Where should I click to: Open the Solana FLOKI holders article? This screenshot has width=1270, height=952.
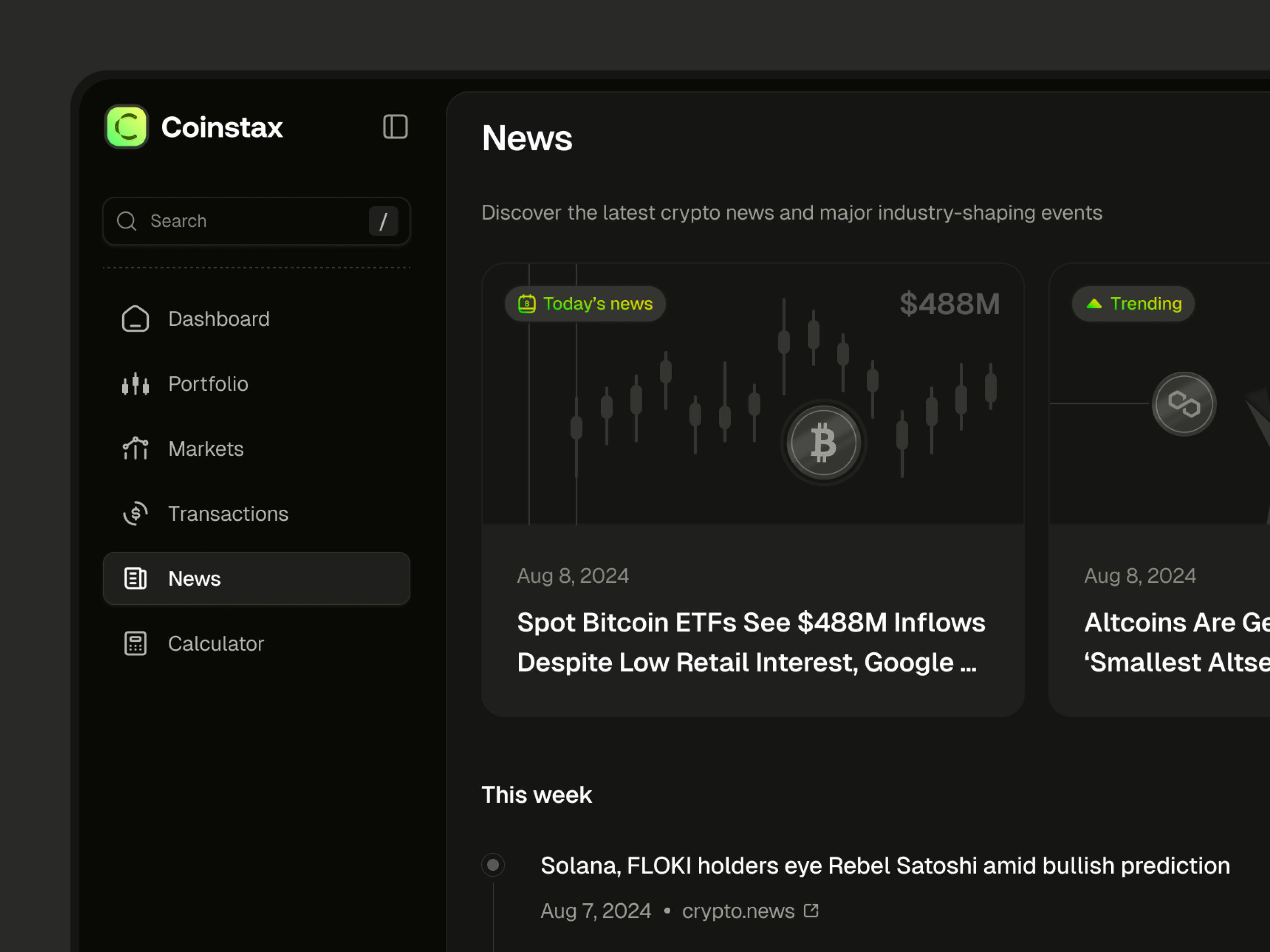click(x=884, y=866)
